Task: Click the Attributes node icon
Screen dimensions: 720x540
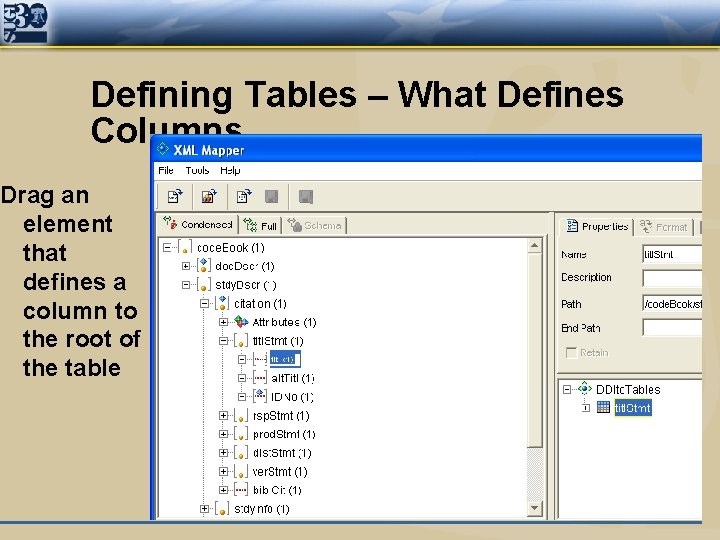Action: pos(241,322)
